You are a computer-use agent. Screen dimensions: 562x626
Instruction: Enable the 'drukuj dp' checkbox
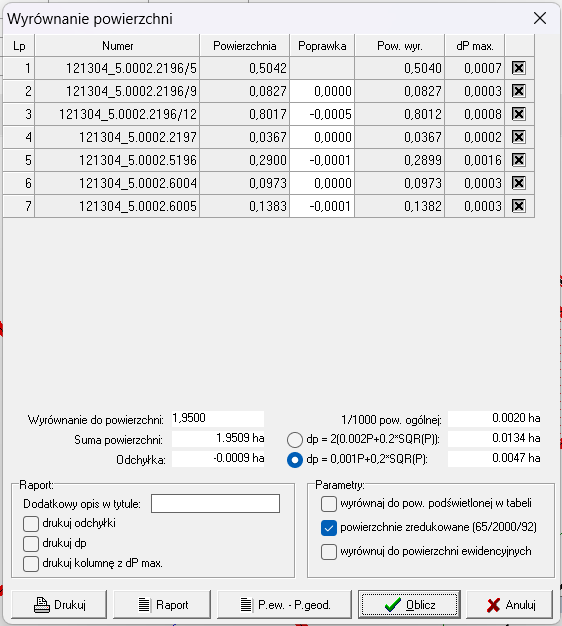point(31,543)
